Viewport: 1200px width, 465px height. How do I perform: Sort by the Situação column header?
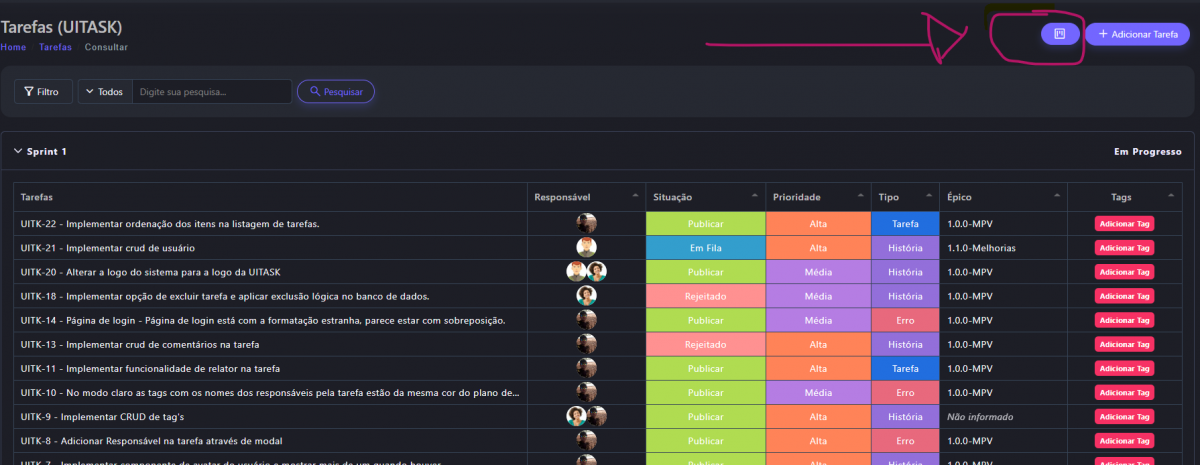pyautogui.click(x=673, y=198)
